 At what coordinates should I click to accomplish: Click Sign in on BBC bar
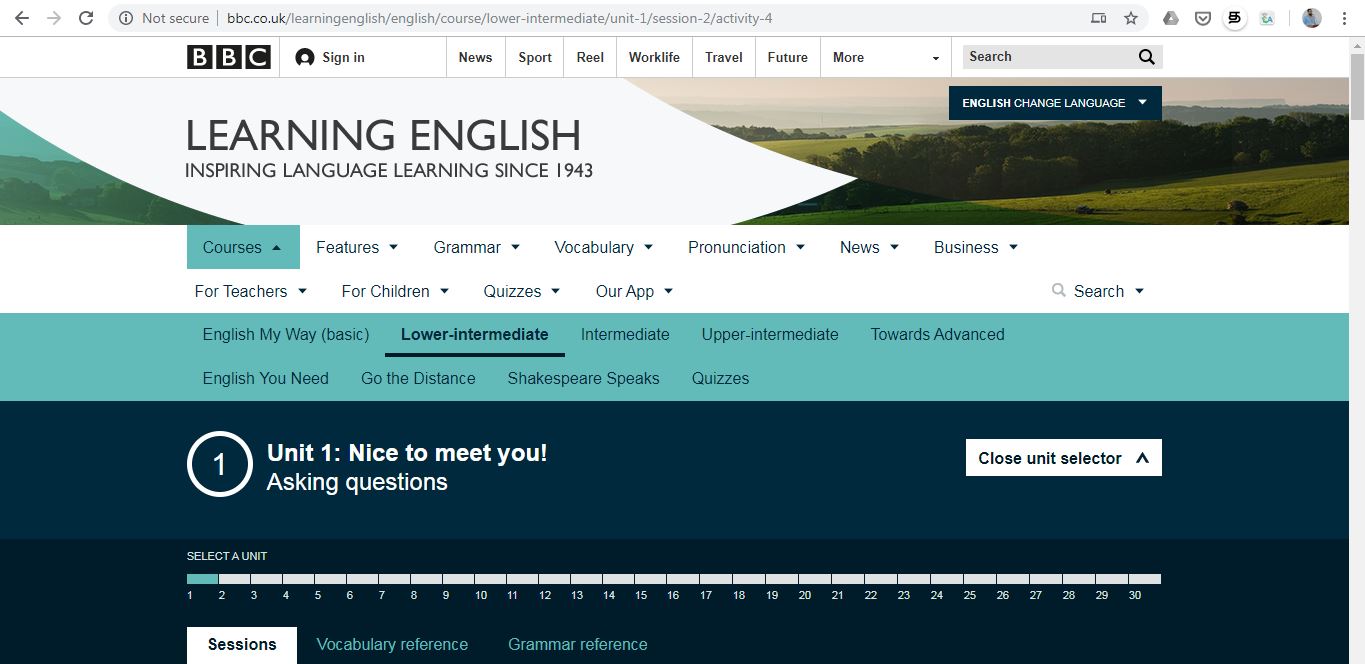330,57
